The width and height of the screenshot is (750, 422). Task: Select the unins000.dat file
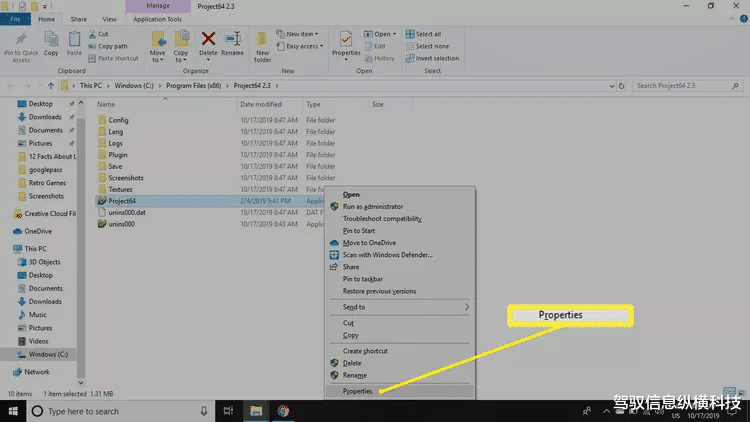point(127,212)
